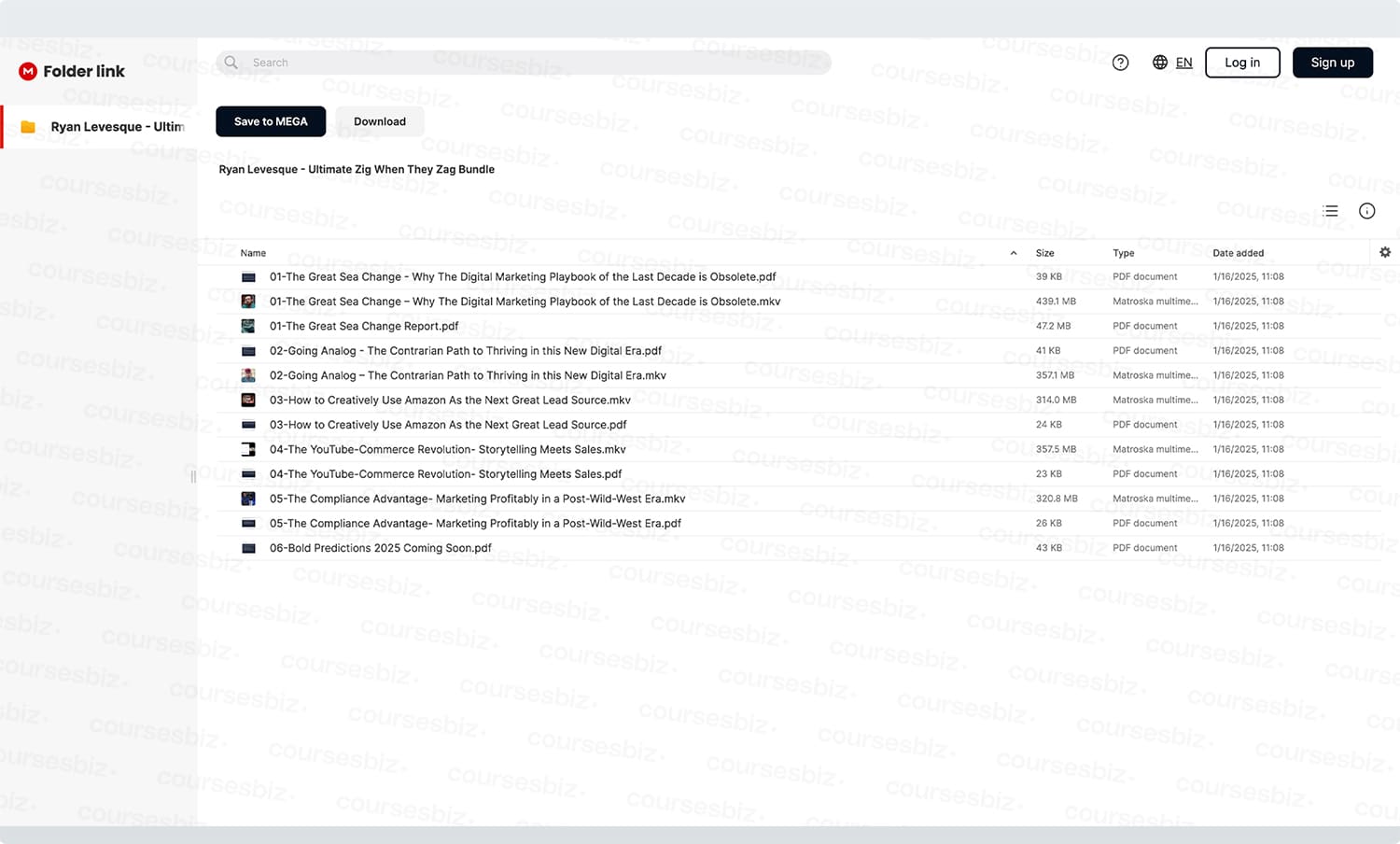Click the 41 KB size cell
The height and width of the screenshot is (844, 1400).
point(1048,351)
